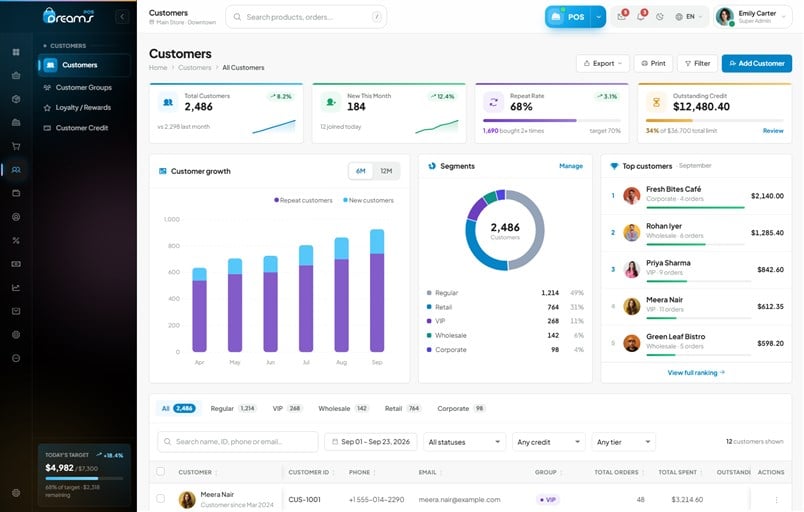The height and width of the screenshot is (512, 804).
Task: Click the cash banknote sidebar icon
Action: coord(16,264)
